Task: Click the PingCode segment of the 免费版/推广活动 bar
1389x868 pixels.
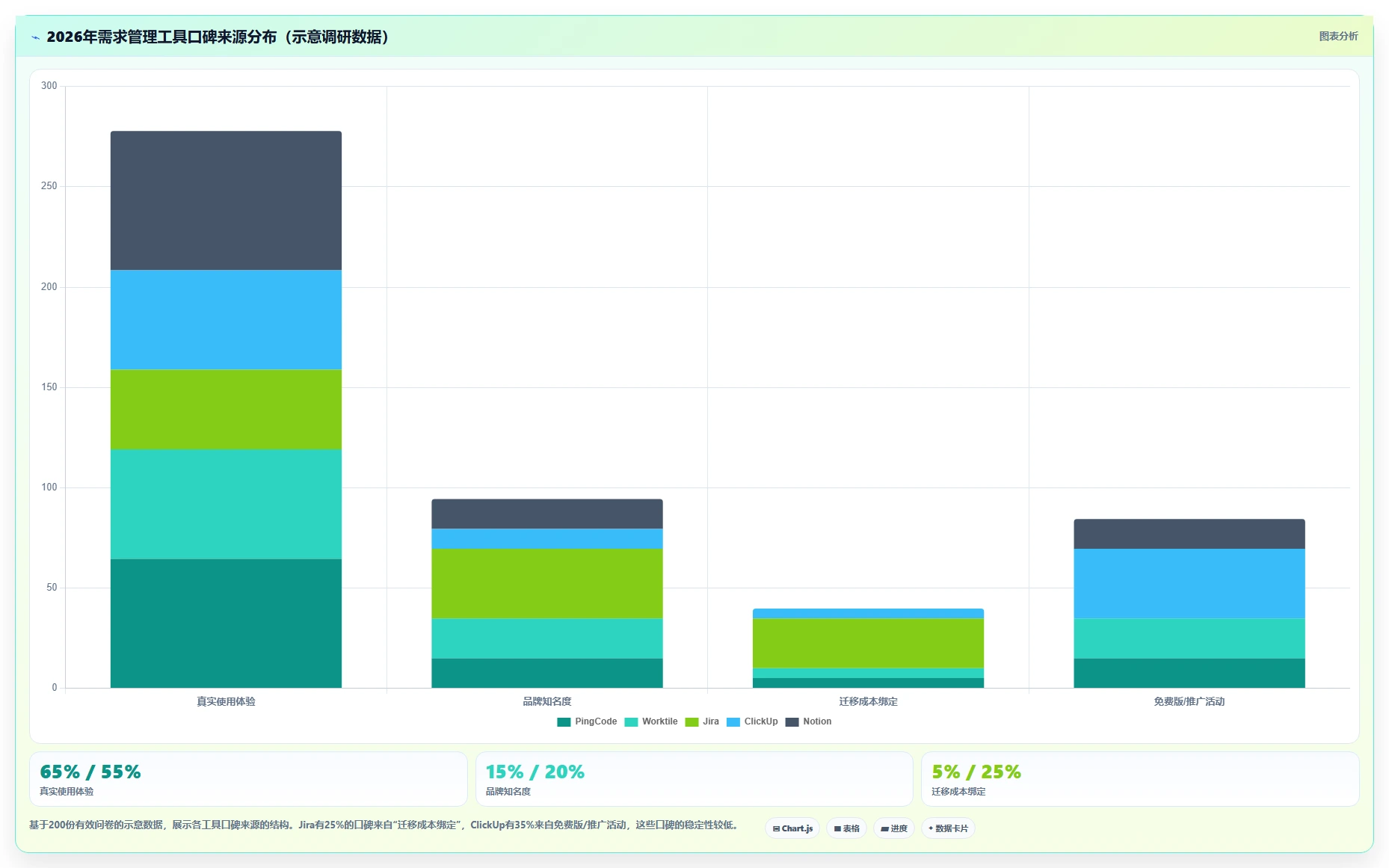Action: coord(1189,673)
